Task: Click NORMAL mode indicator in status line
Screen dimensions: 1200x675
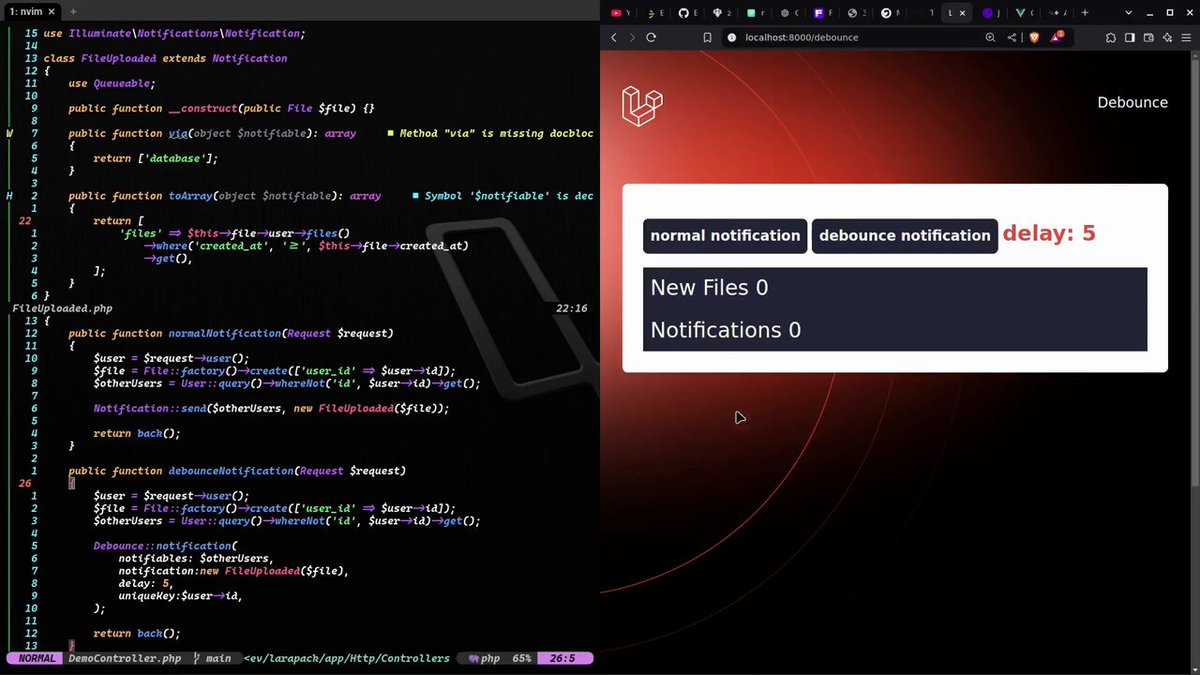Action: 37,659
